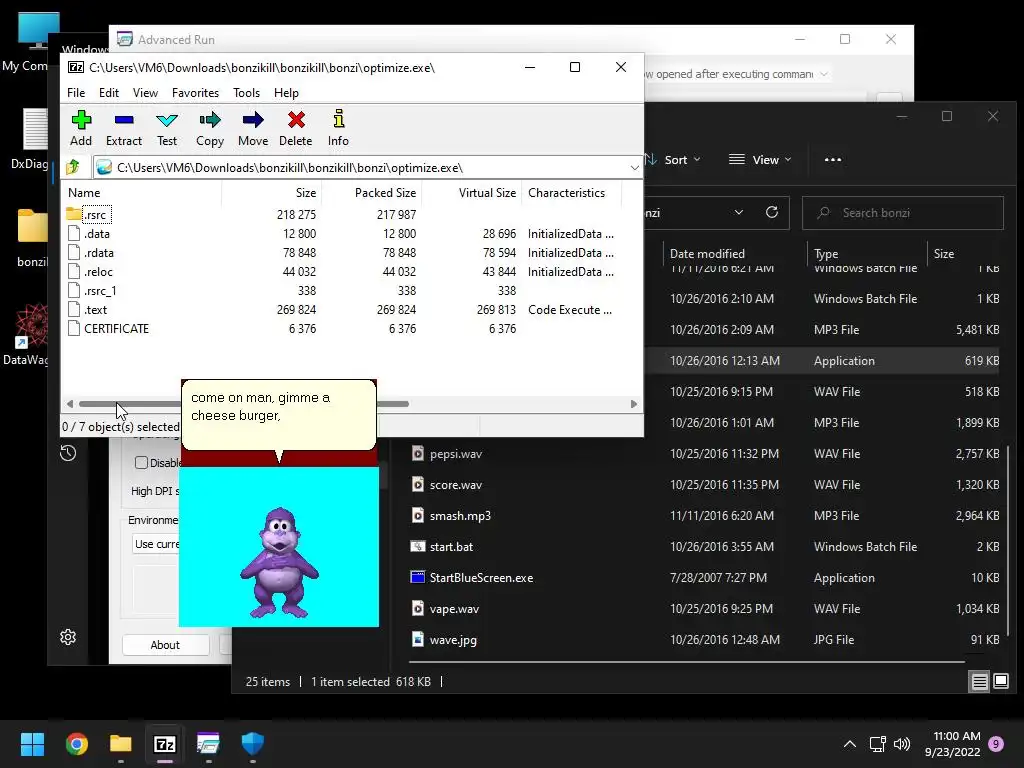Toggle the Disable checkbox in Advanced Run
The height and width of the screenshot is (768, 1024).
pyautogui.click(x=141, y=462)
